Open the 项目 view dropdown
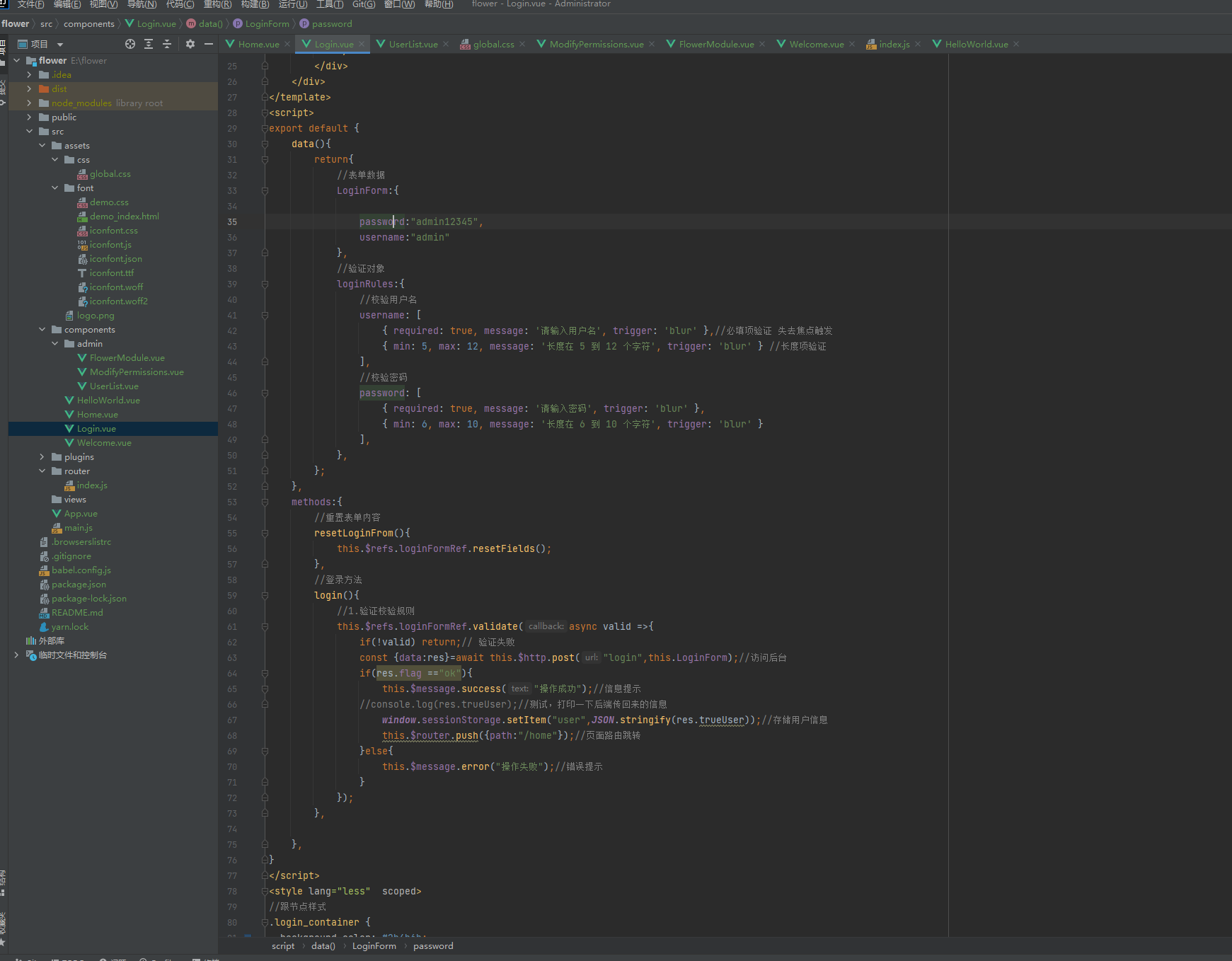The height and width of the screenshot is (961, 1232). 60,45
